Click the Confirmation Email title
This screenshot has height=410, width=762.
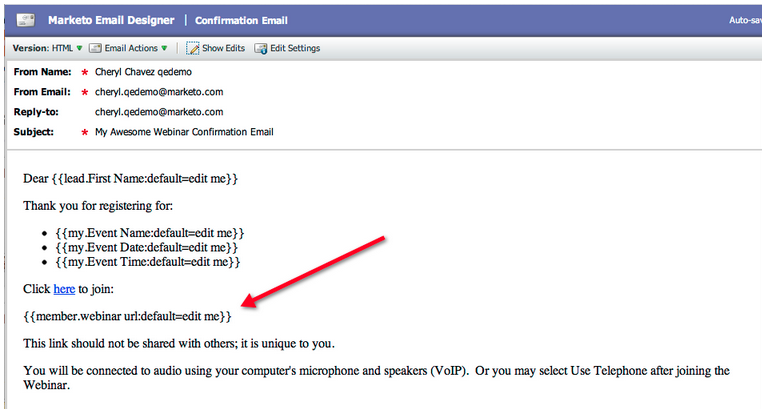tap(241, 20)
